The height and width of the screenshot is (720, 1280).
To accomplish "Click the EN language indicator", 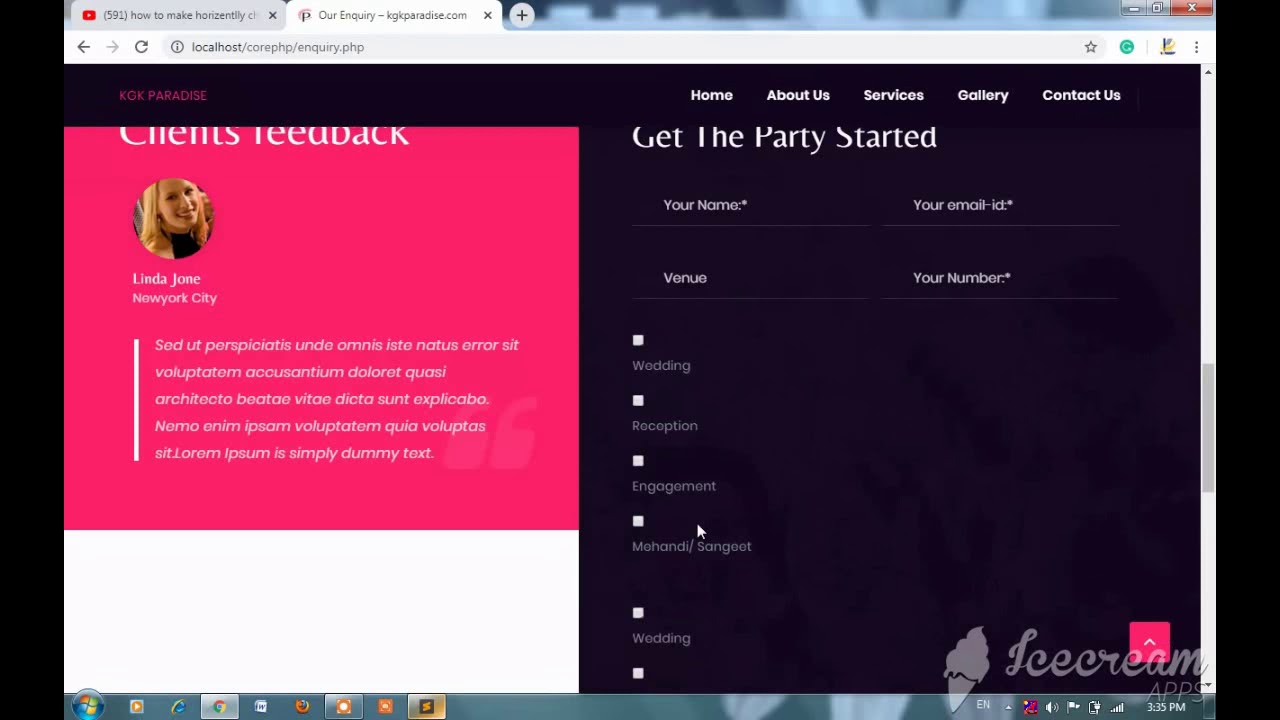I will [983, 705].
